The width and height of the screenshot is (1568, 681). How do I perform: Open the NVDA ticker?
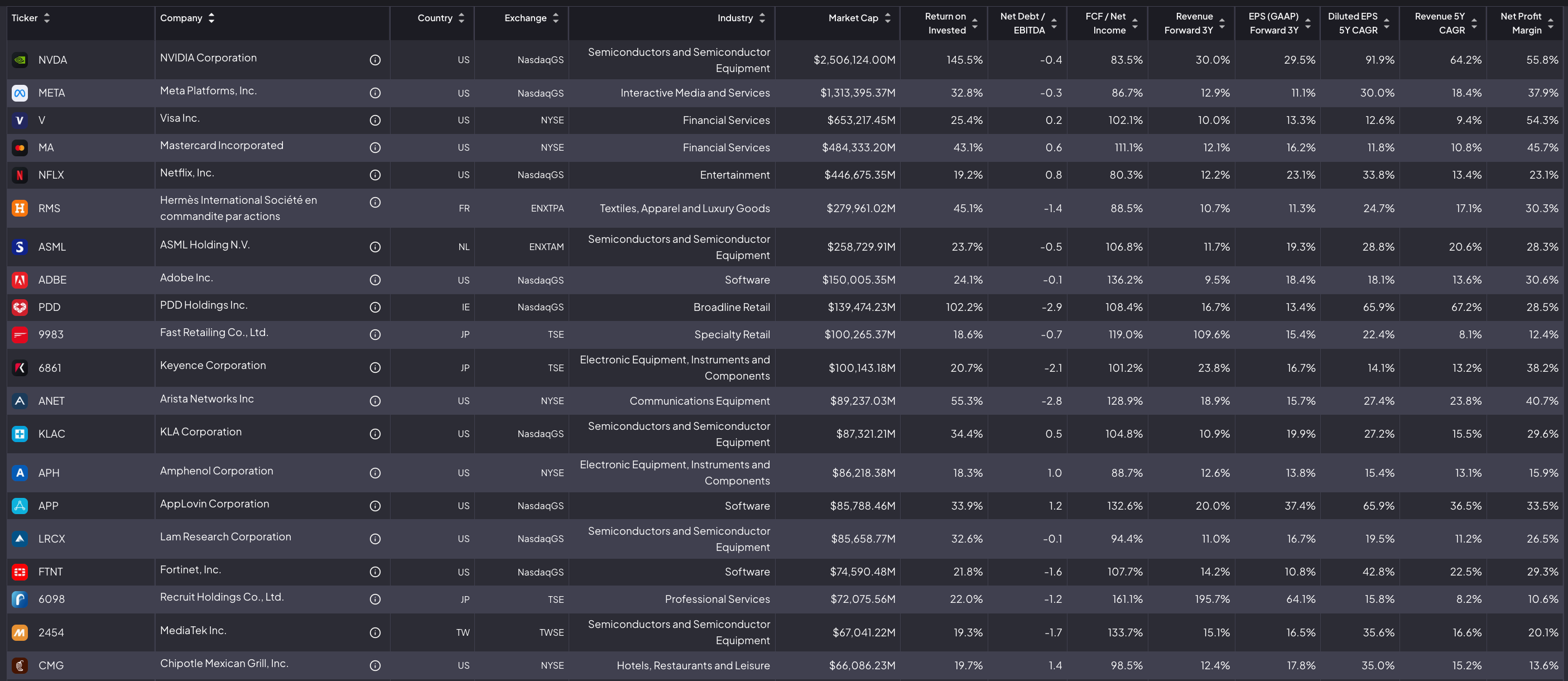(52, 60)
